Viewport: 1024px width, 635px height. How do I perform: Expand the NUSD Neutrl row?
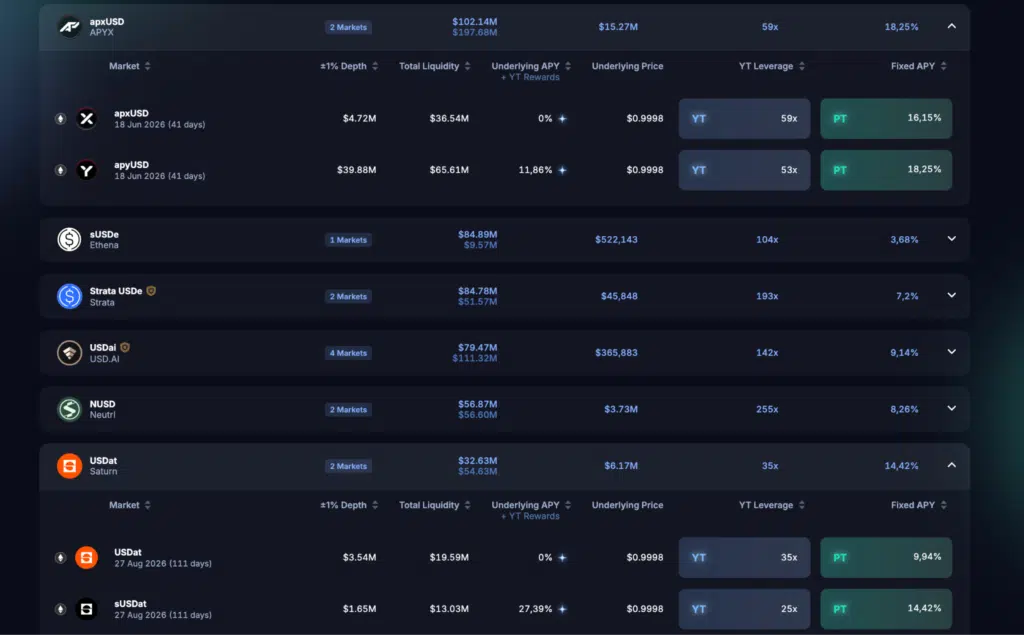[x=952, y=408]
